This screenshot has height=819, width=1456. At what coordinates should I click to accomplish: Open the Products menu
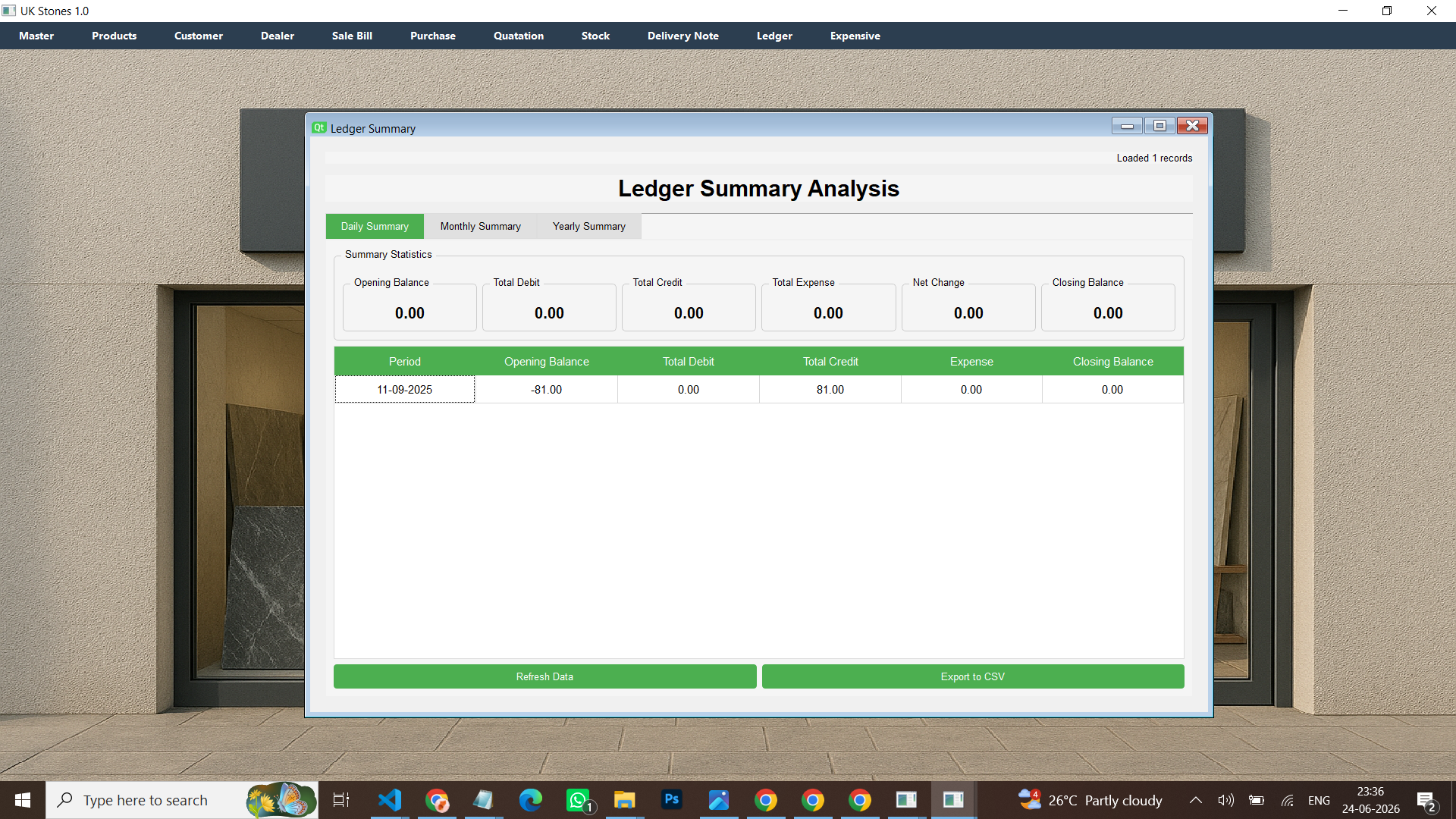click(115, 36)
